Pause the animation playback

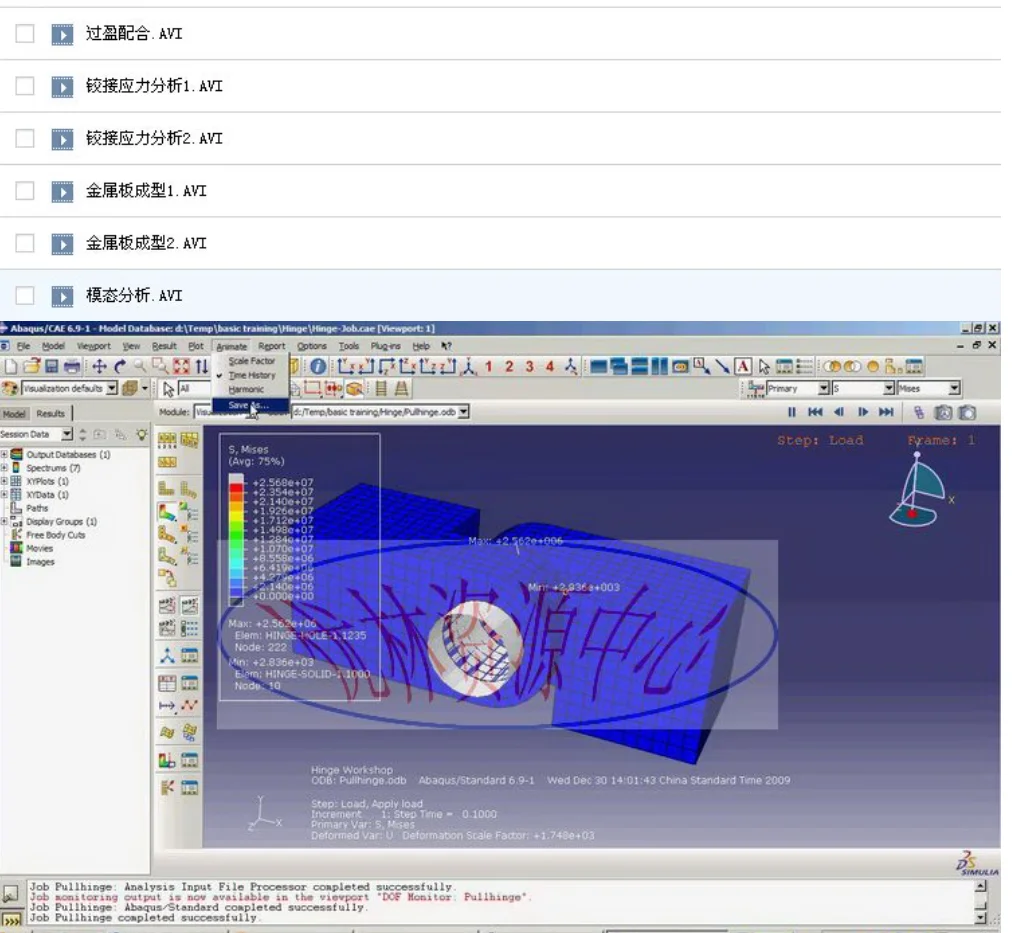pyautogui.click(x=792, y=412)
